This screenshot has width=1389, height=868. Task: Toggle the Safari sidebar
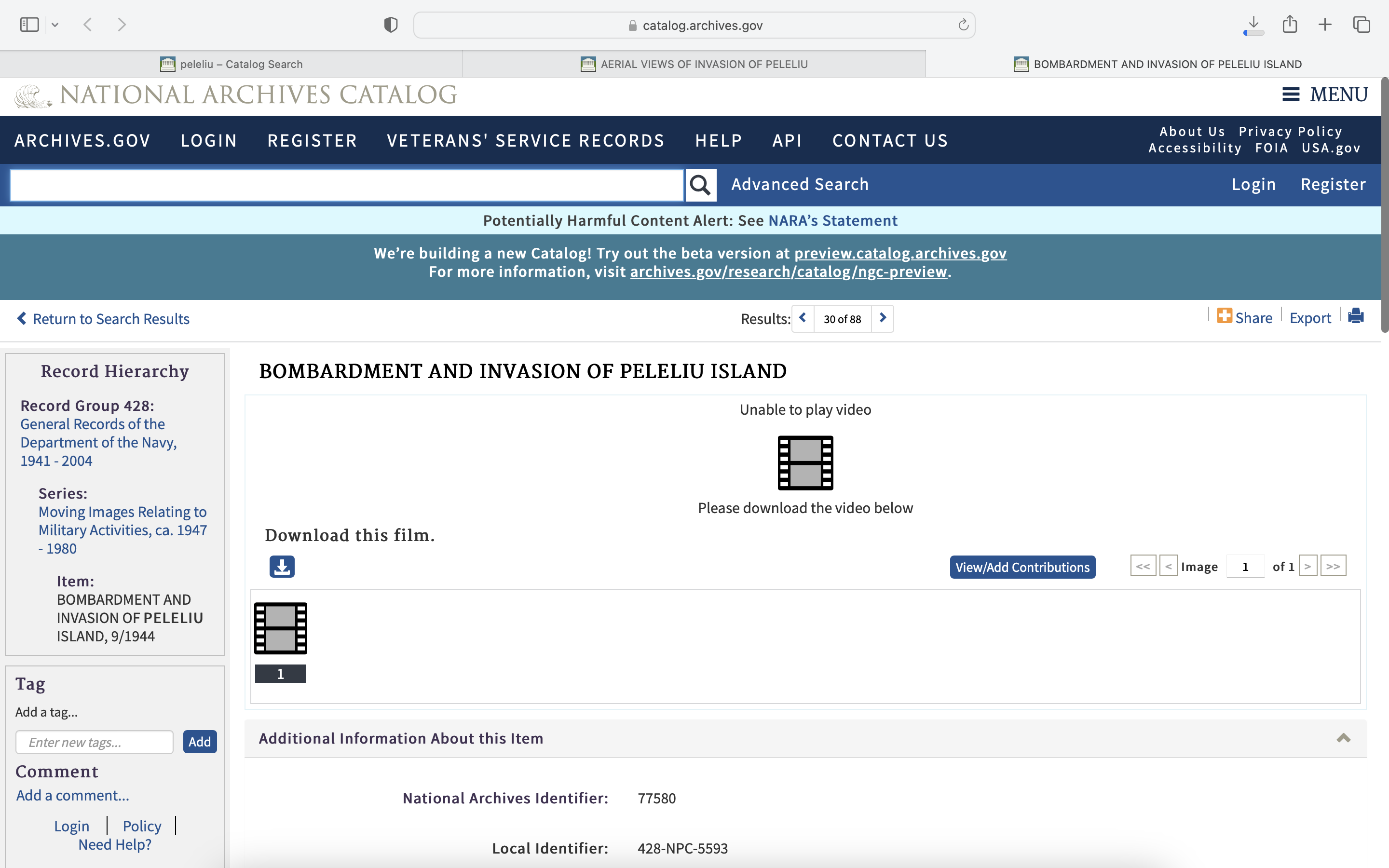coord(29,25)
